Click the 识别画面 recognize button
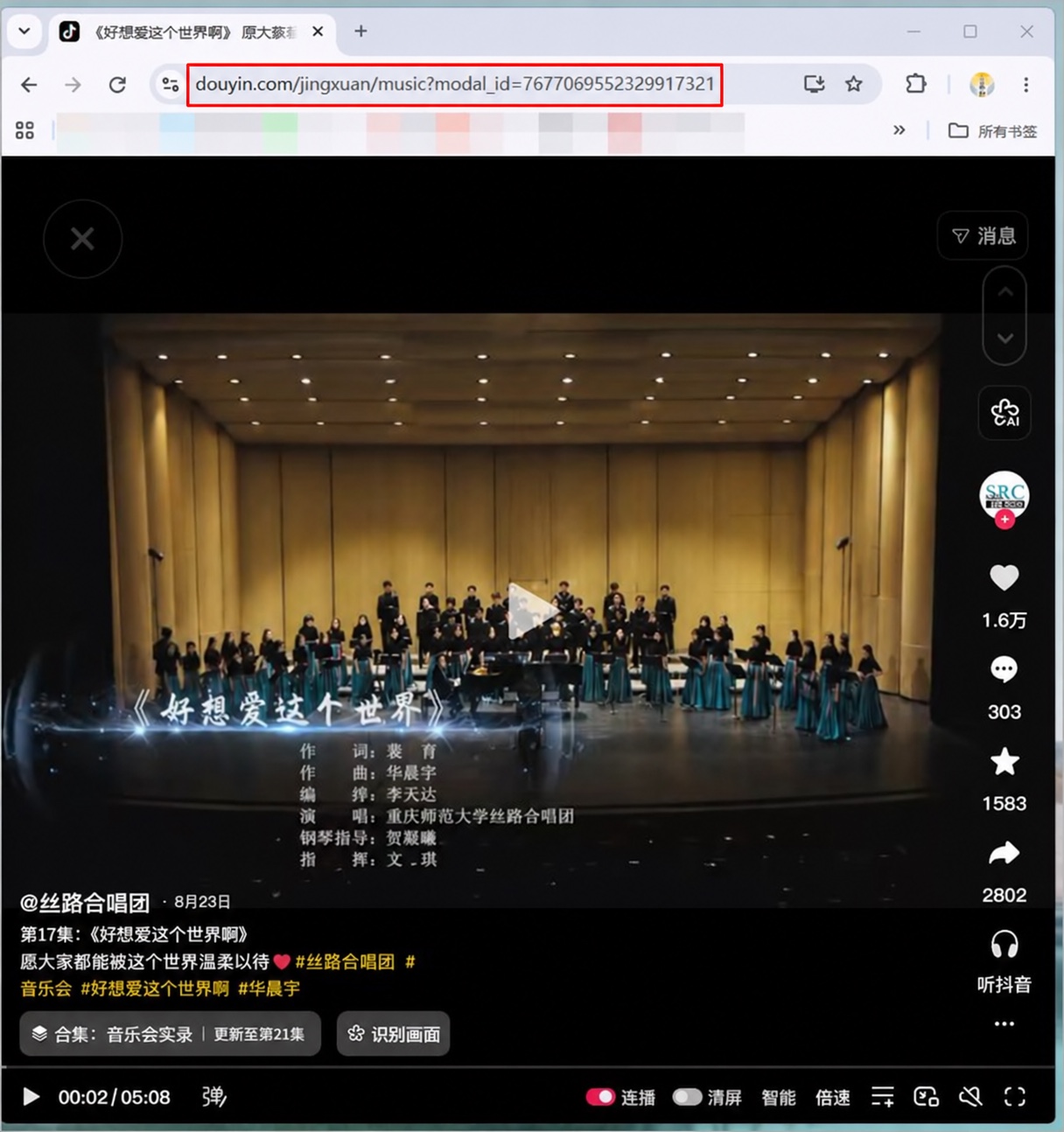Image resolution: width=1064 pixels, height=1132 pixels. coord(393,1034)
